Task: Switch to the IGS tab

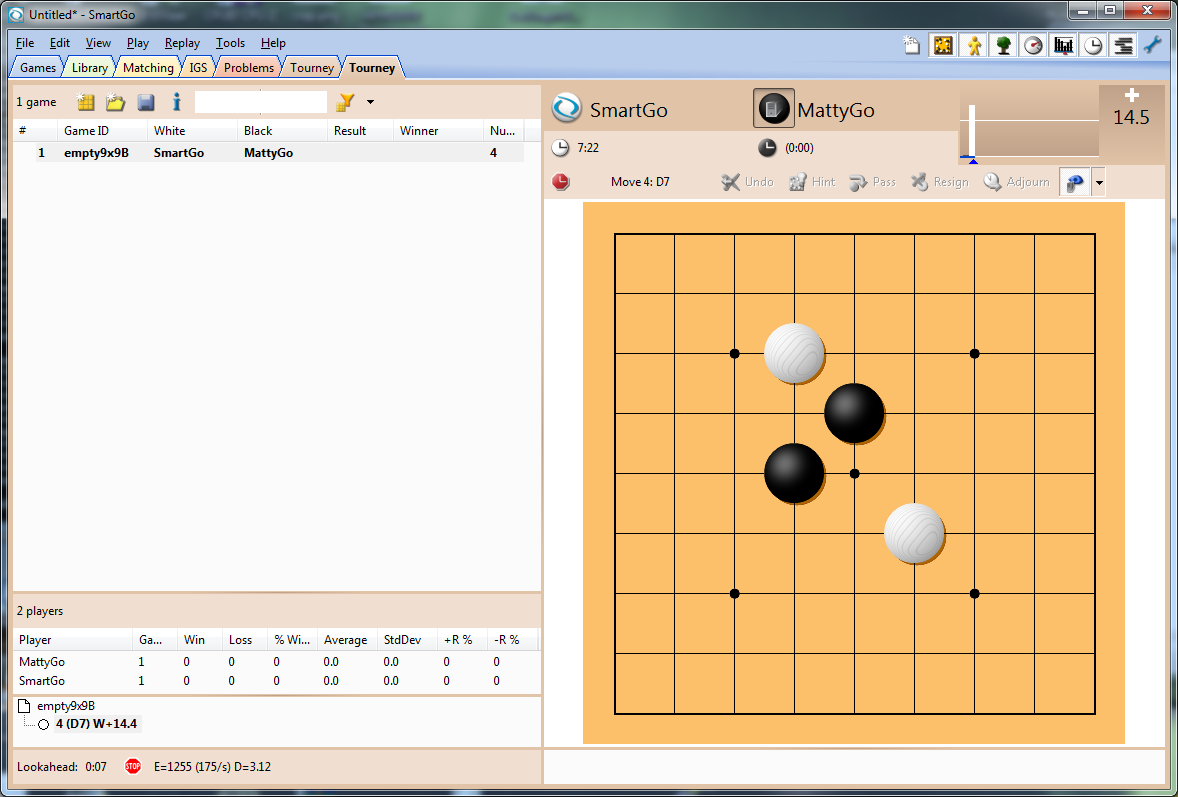Action: pyautogui.click(x=198, y=68)
